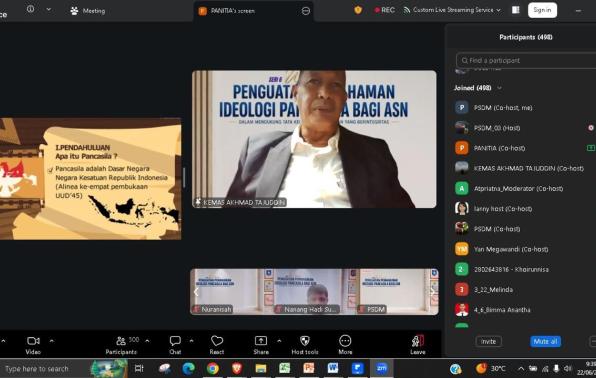Focus the Find a participant field
The width and height of the screenshot is (596, 378).
[526, 60]
